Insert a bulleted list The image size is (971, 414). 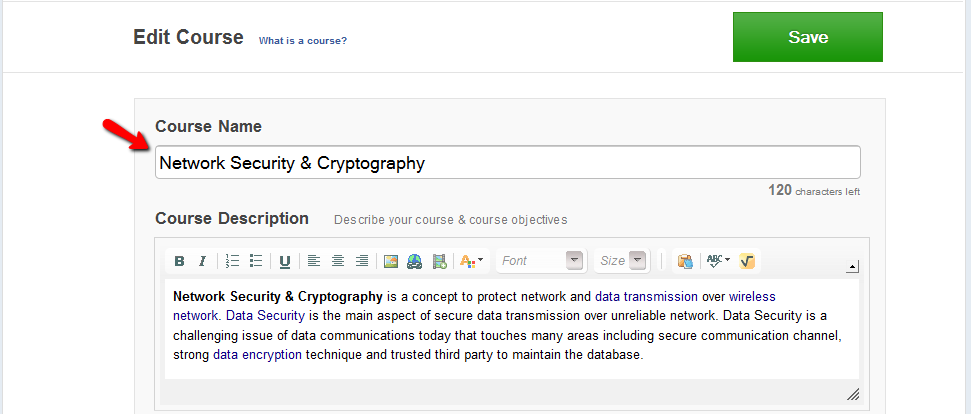256,261
